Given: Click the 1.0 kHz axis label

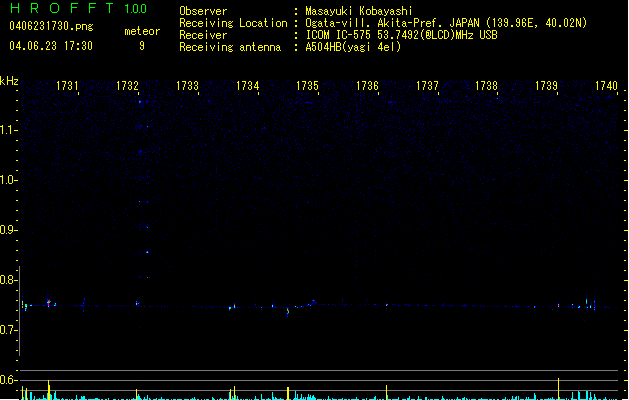Looking at the screenshot, I should click(x=8, y=180).
